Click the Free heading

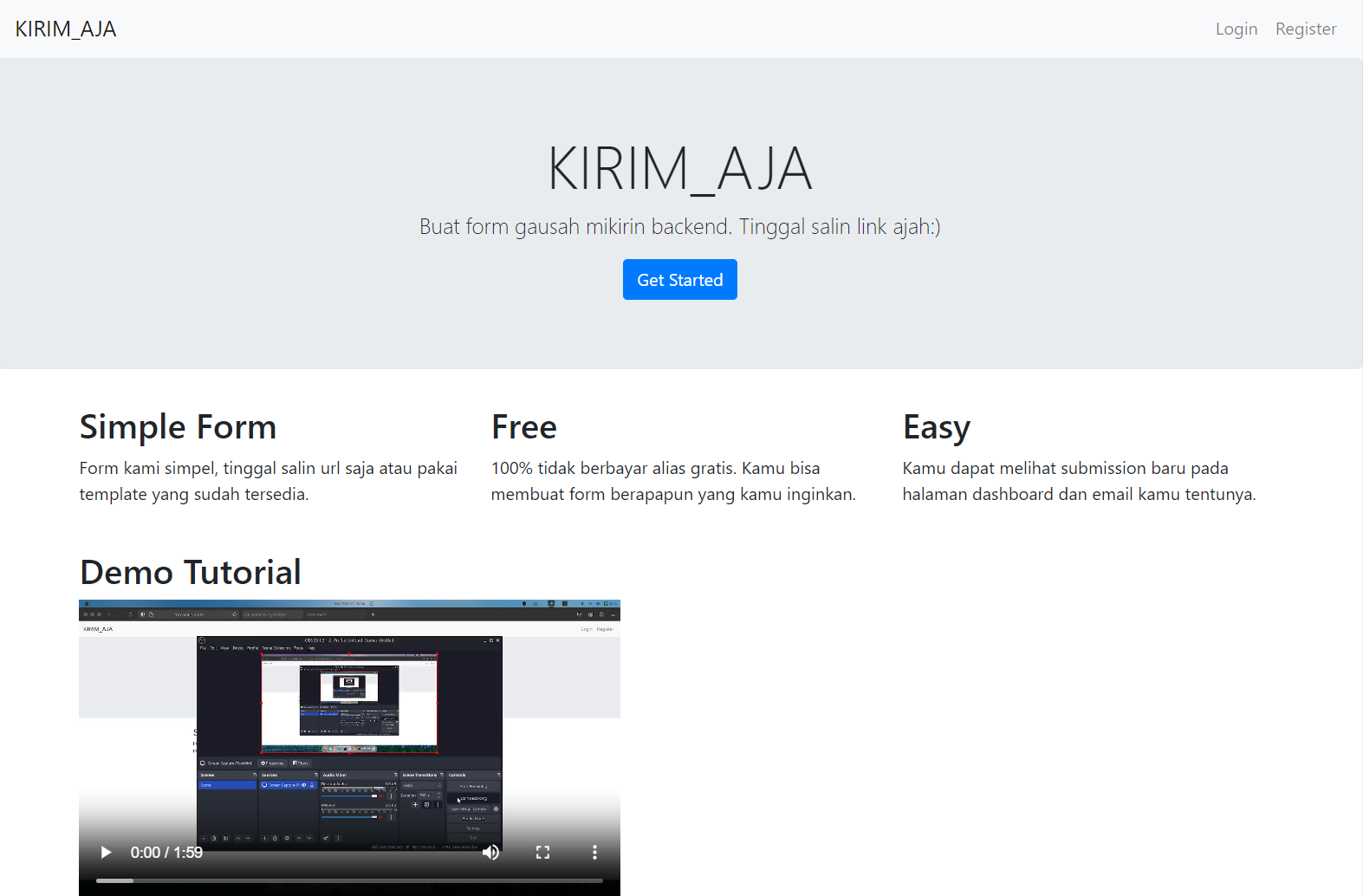524,427
